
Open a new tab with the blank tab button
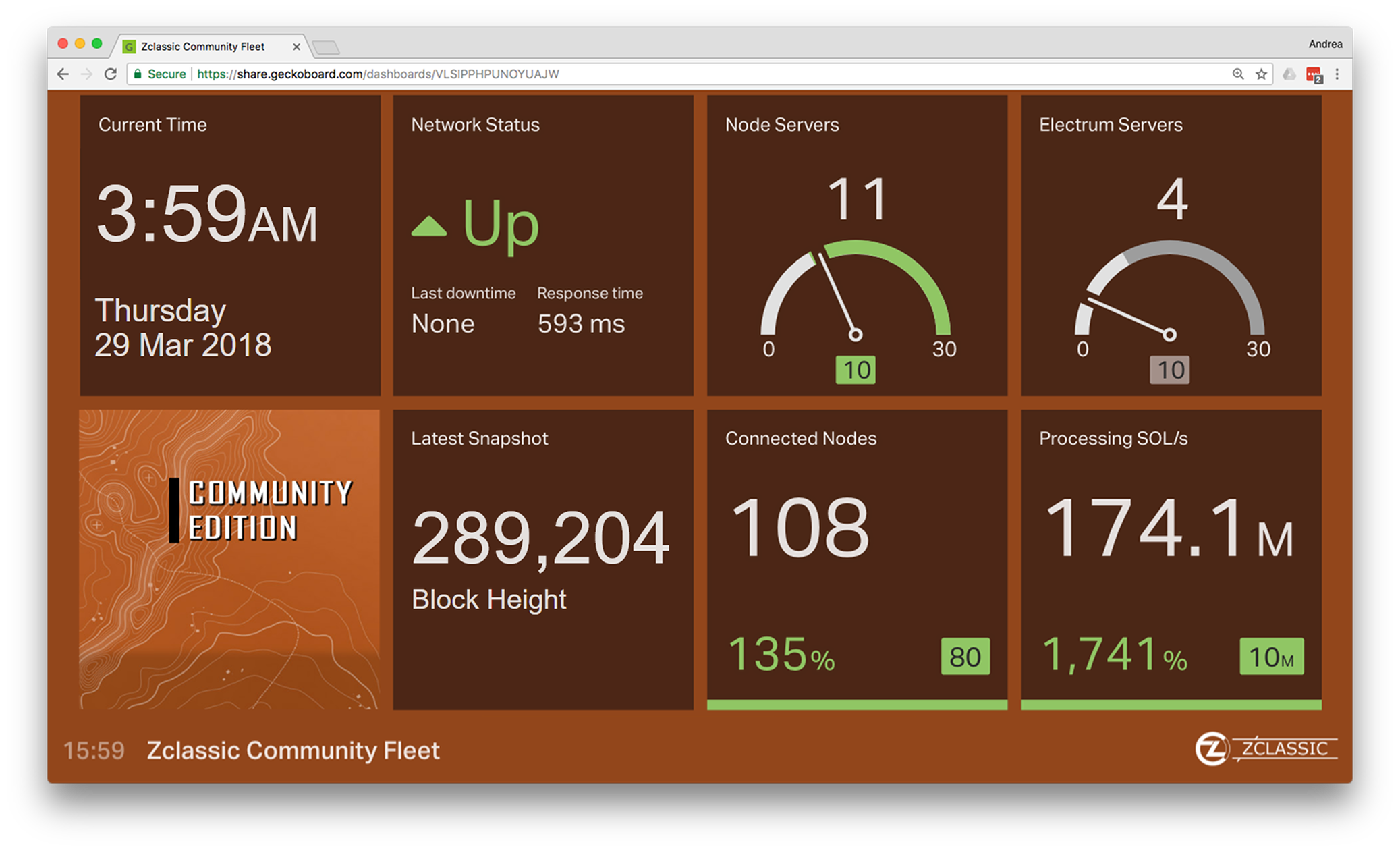327,47
